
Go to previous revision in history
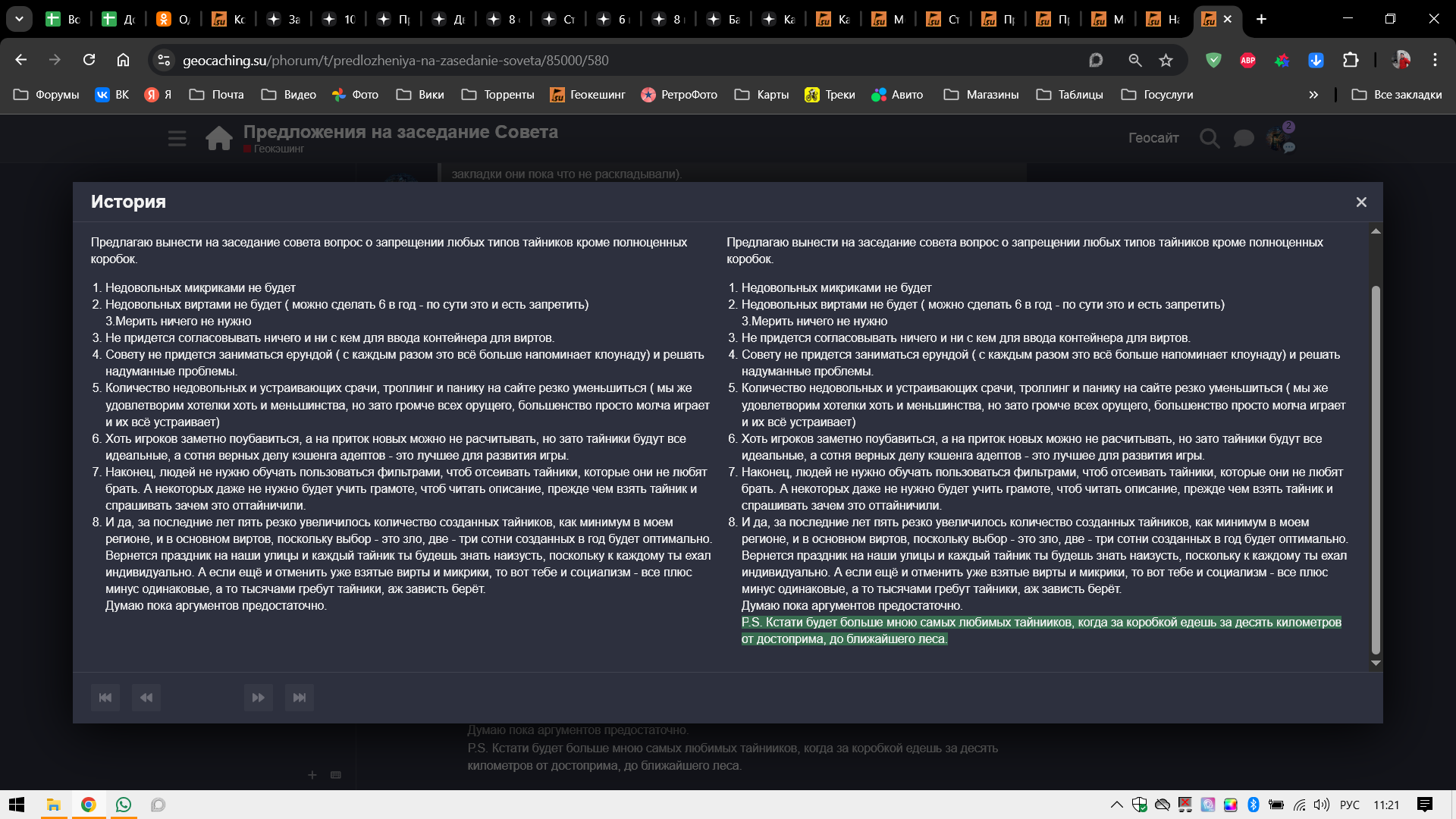click(x=146, y=698)
